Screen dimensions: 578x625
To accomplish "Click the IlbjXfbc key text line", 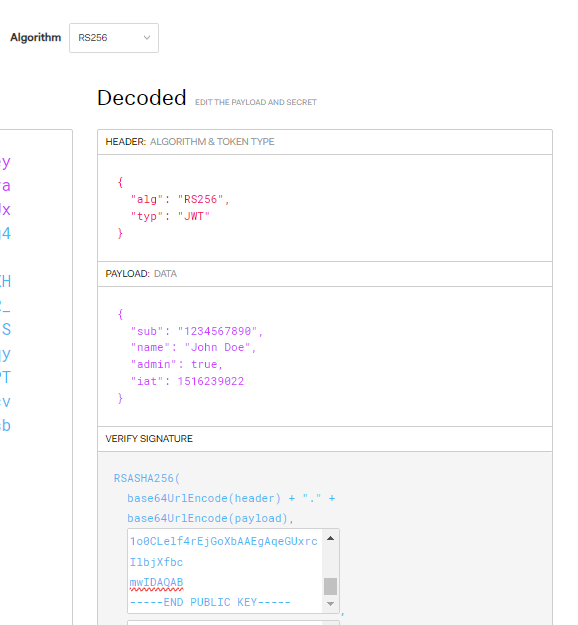I will pyautogui.click(x=156, y=562).
